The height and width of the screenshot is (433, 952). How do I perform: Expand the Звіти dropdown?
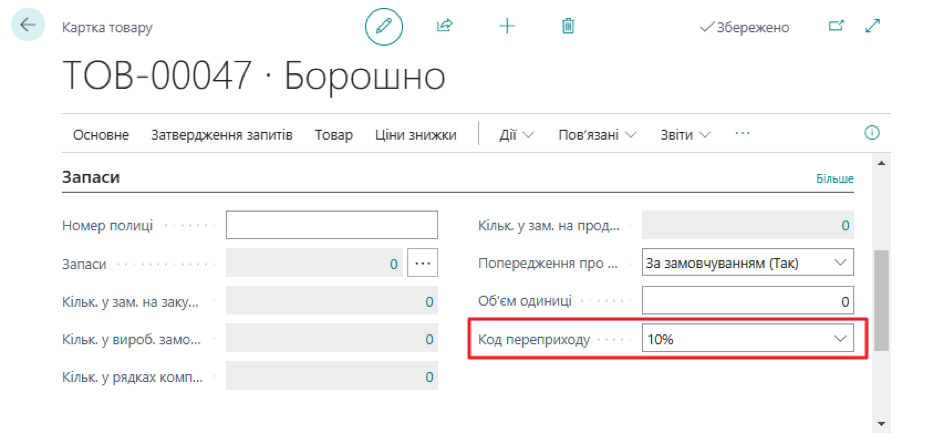685,135
